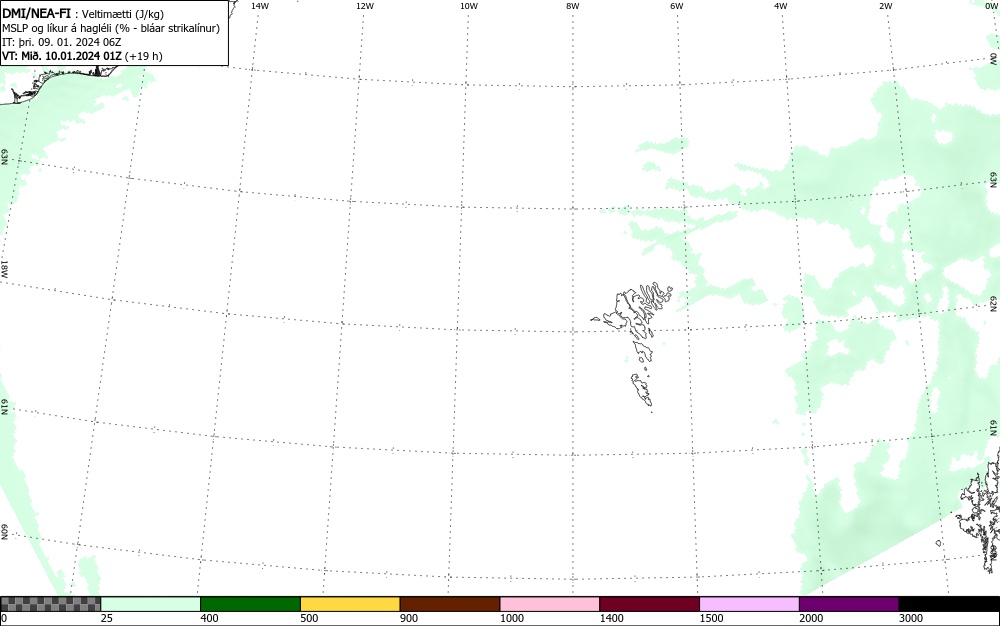Click the legend value '2000'
The image size is (1000, 626).
[811, 618]
